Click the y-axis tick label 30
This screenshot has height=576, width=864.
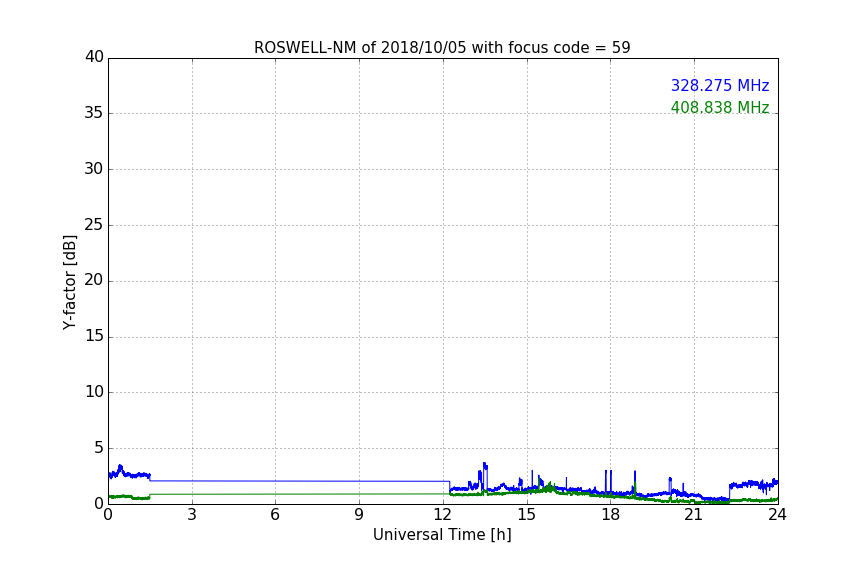point(94,169)
